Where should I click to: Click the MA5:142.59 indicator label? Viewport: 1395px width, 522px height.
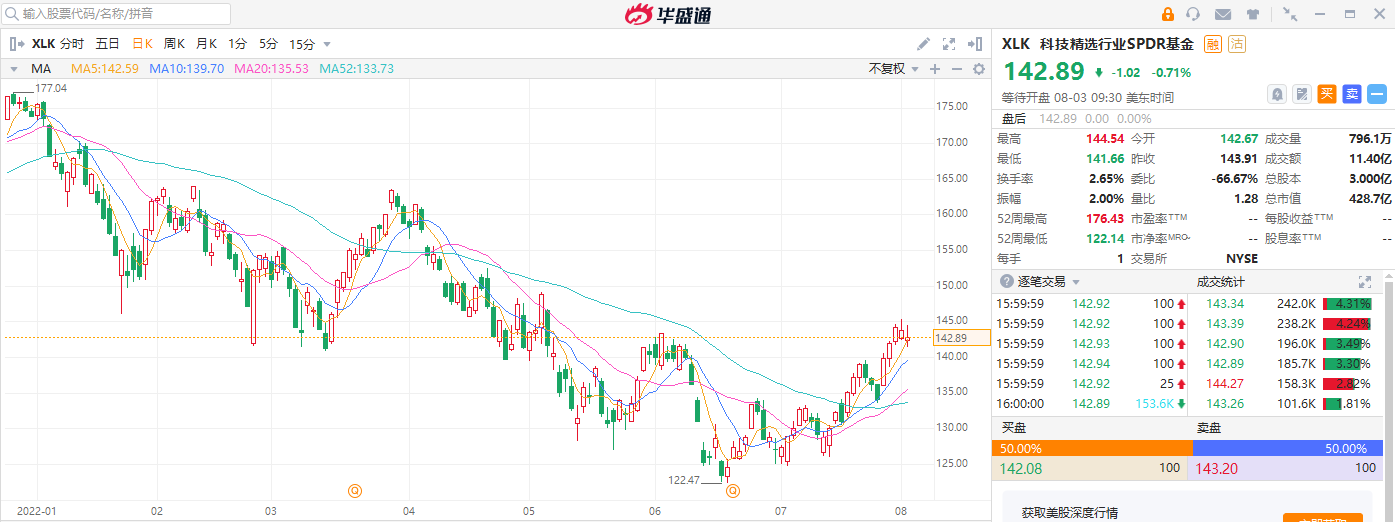[104, 69]
